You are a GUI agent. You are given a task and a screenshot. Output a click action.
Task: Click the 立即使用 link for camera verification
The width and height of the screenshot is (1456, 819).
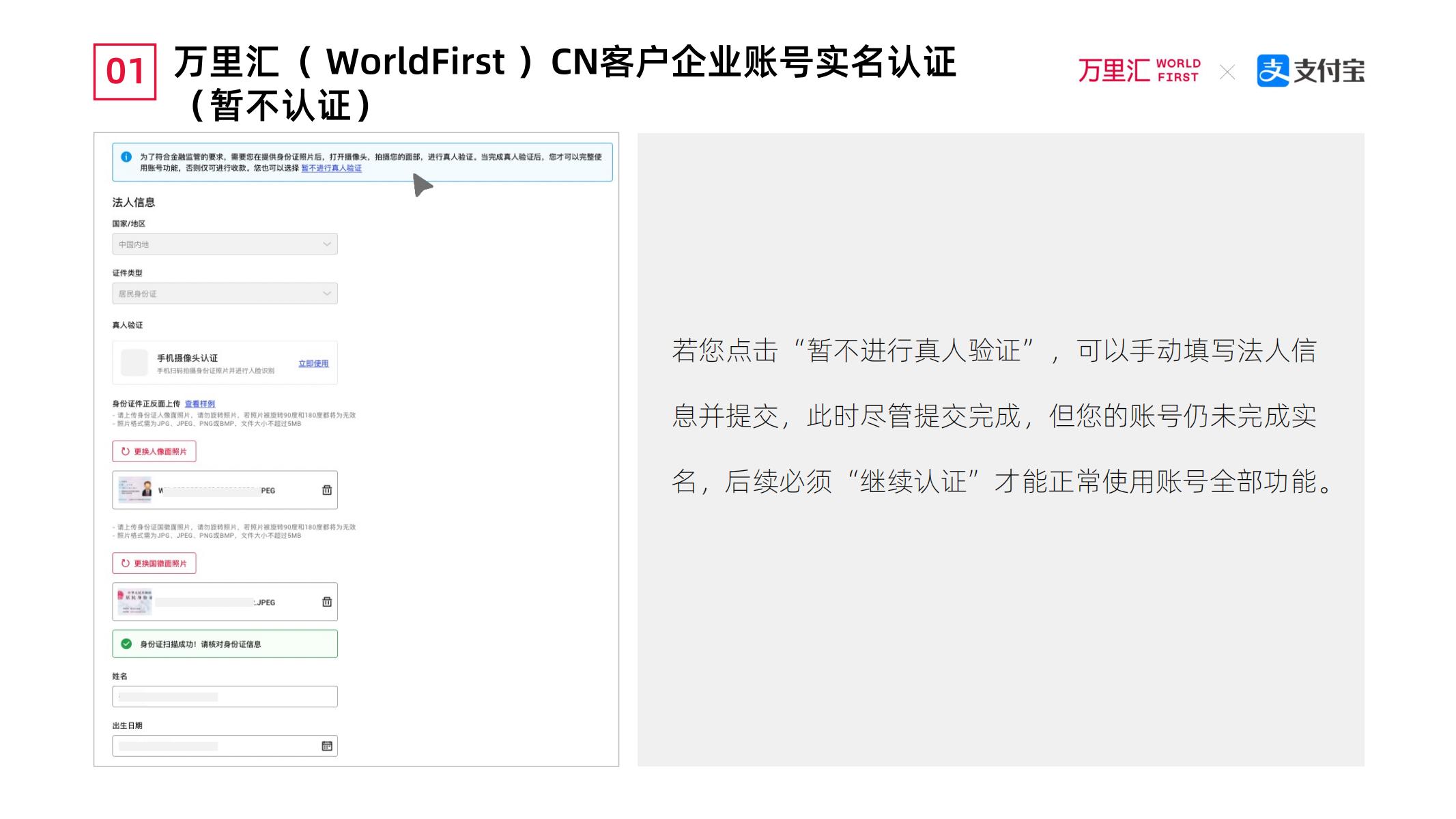(313, 364)
